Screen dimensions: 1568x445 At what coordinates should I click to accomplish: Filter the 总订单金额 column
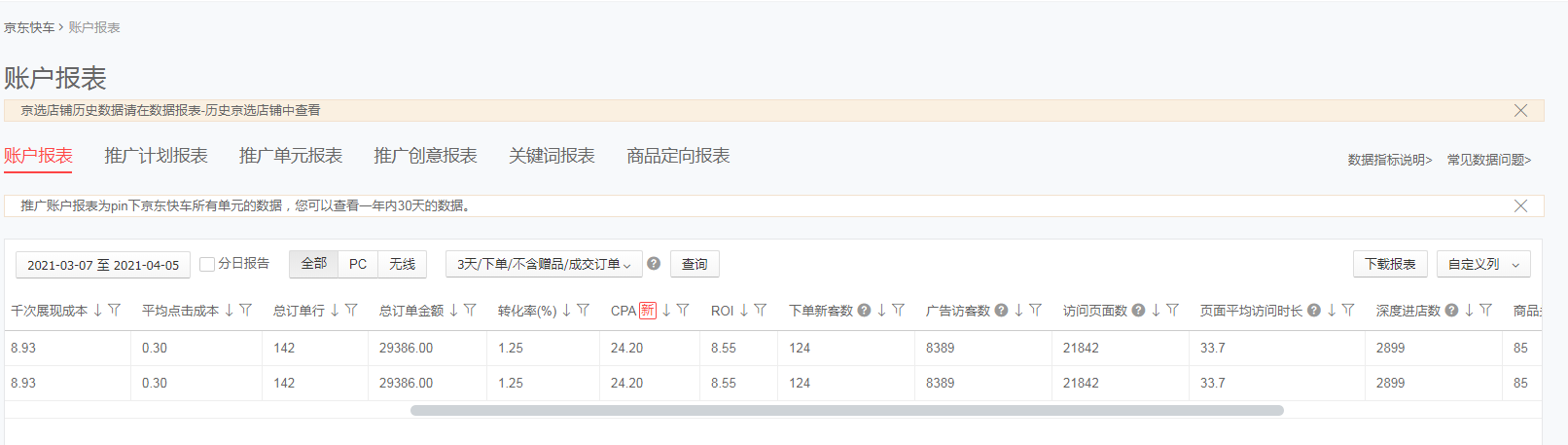tap(470, 311)
